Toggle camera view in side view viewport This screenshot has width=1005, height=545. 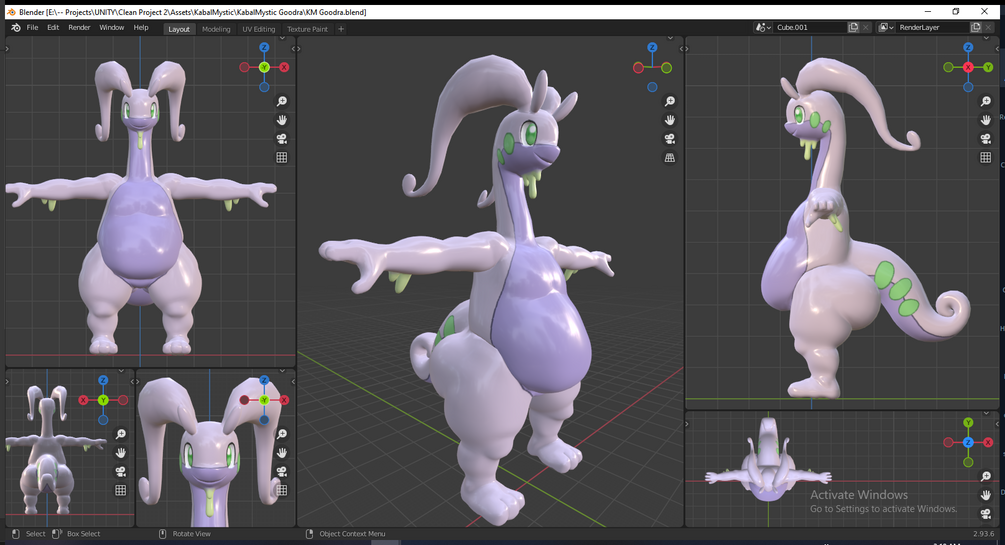(x=986, y=138)
